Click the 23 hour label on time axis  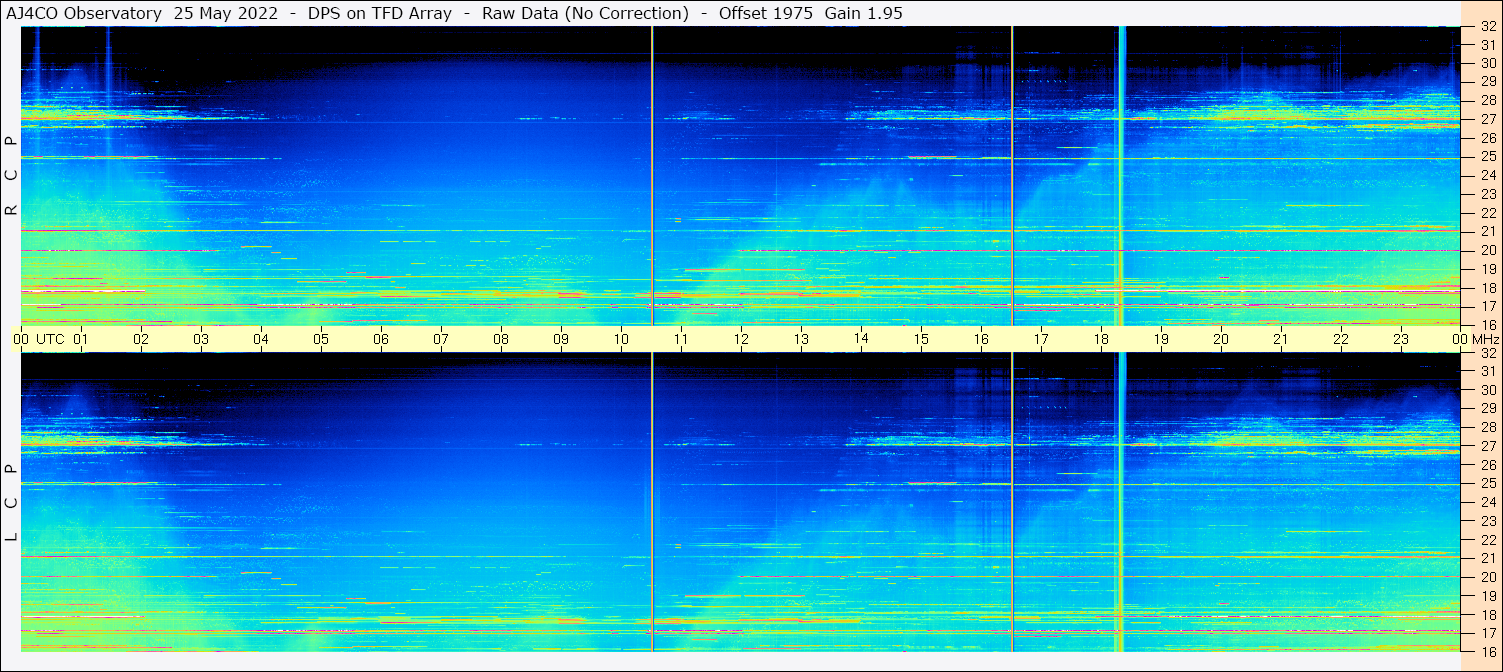pyautogui.click(x=1401, y=339)
